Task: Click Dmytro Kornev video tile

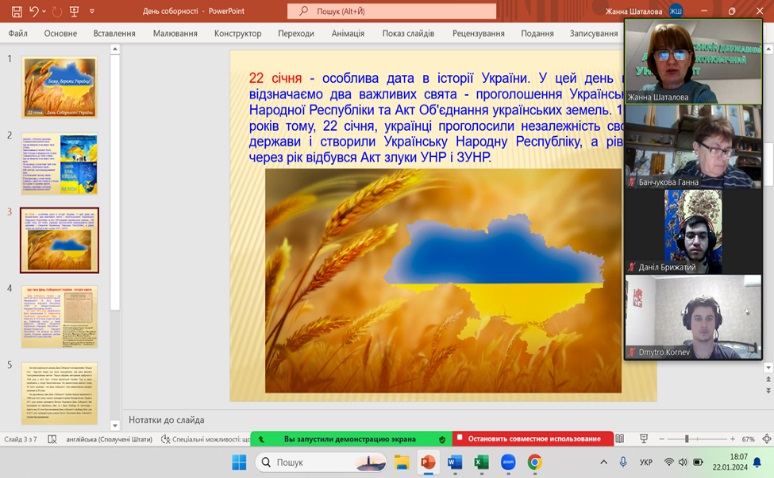Action: coord(693,317)
